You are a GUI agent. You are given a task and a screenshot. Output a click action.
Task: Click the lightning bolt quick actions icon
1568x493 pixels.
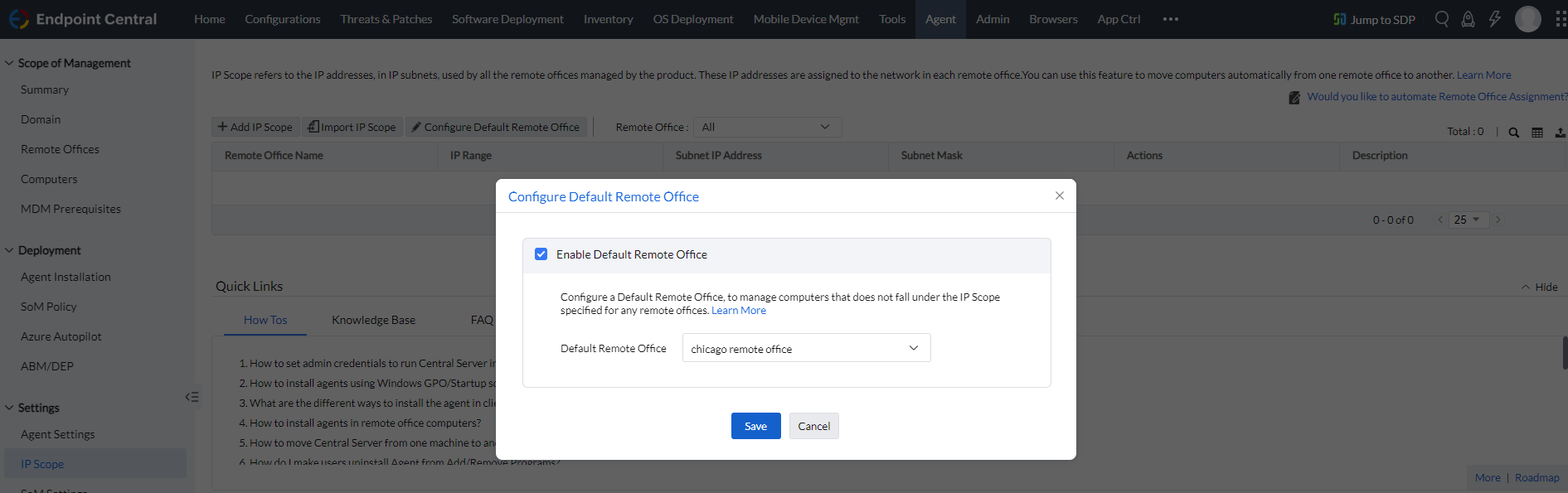[x=1494, y=19]
